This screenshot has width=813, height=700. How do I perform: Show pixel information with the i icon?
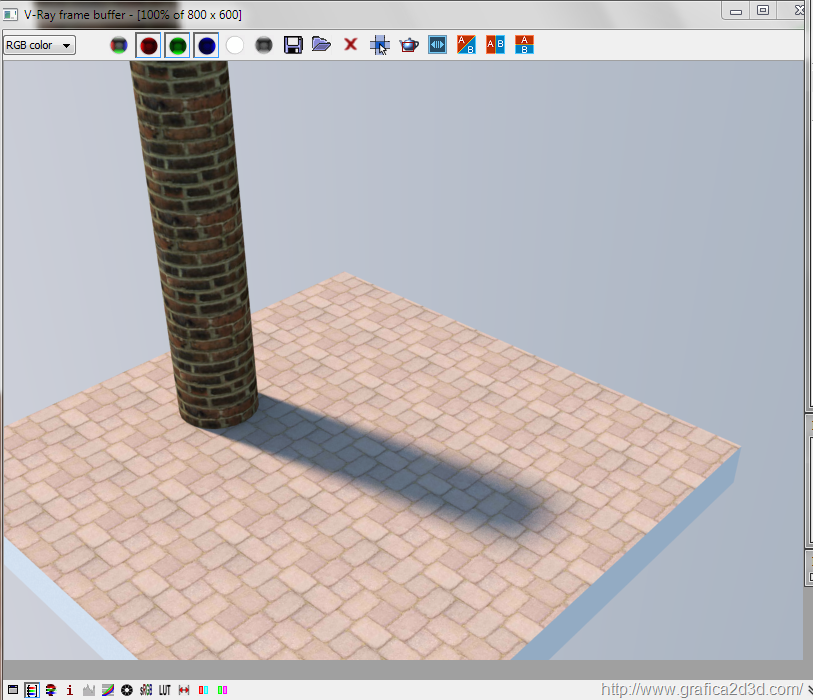(x=70, y=690)
